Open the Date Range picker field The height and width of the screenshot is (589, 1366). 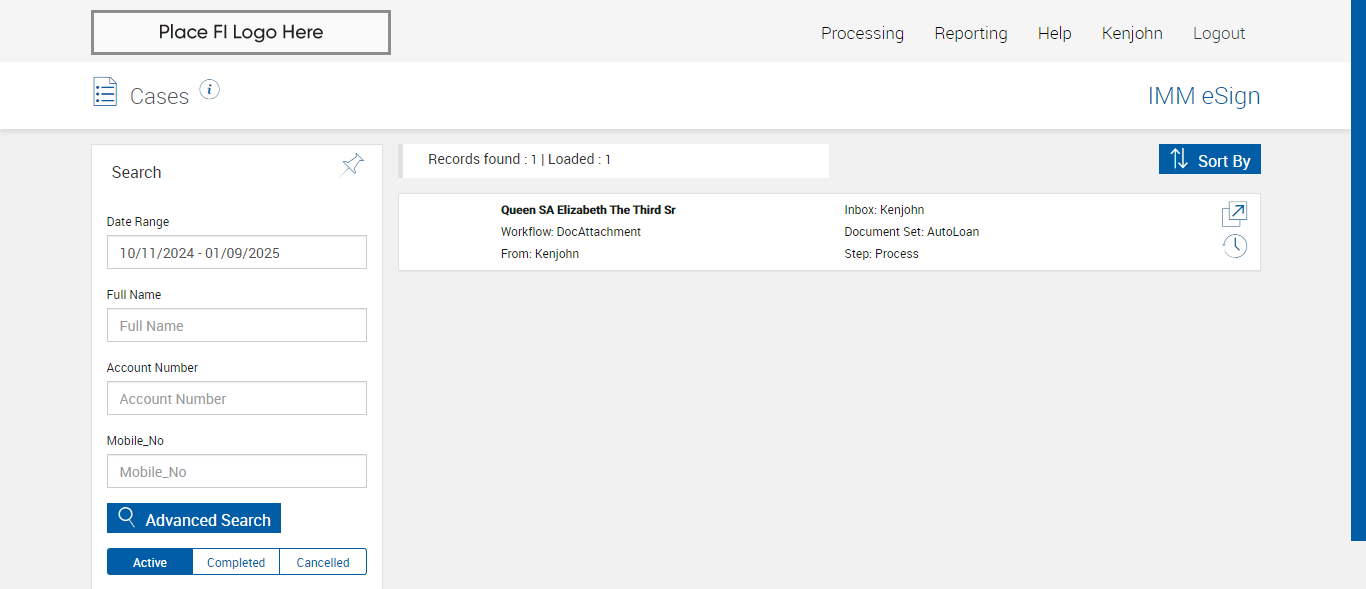pyautogui.click(x=237, y=253)
